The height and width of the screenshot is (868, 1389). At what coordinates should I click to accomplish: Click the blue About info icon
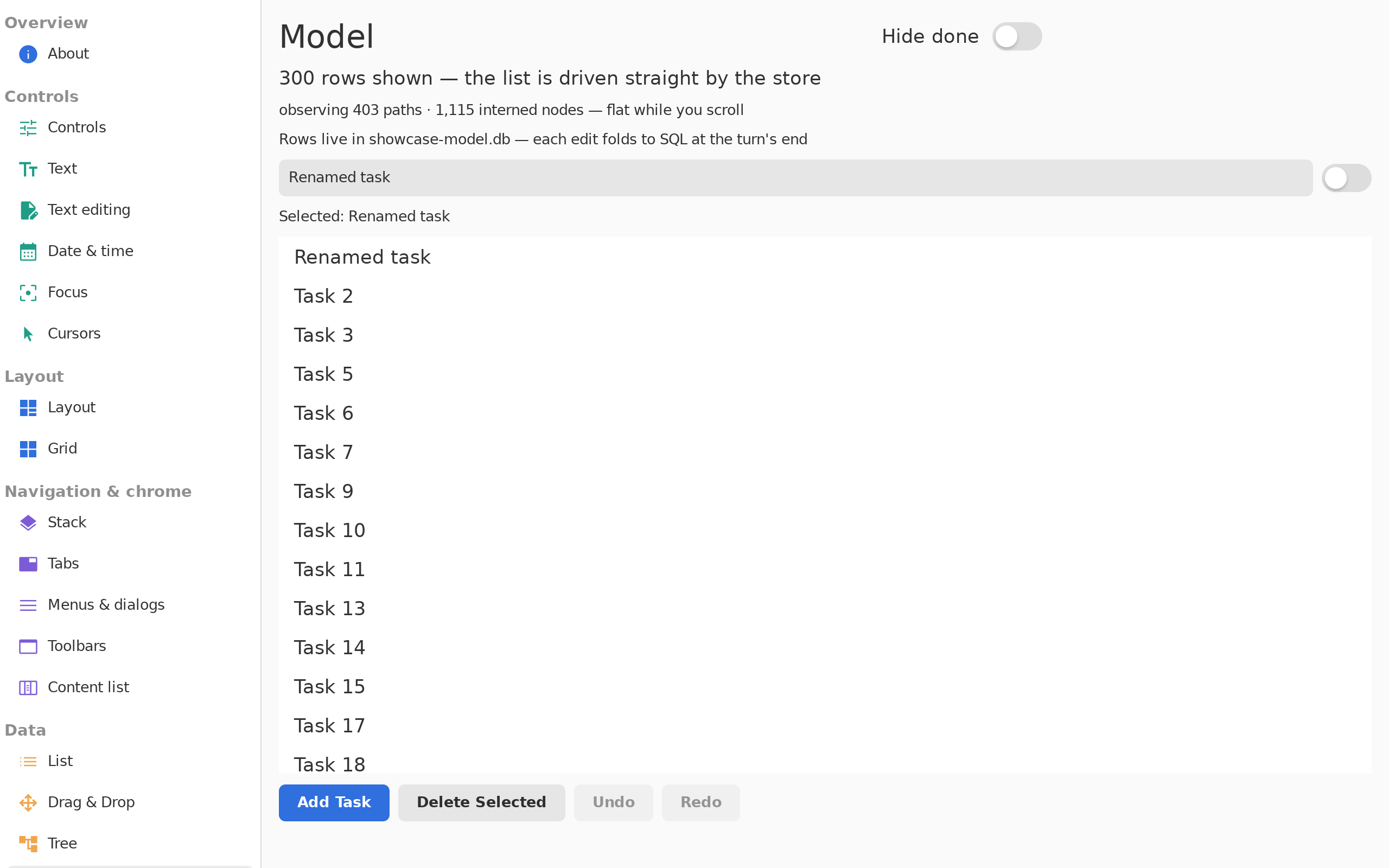(x=28, y=54)
